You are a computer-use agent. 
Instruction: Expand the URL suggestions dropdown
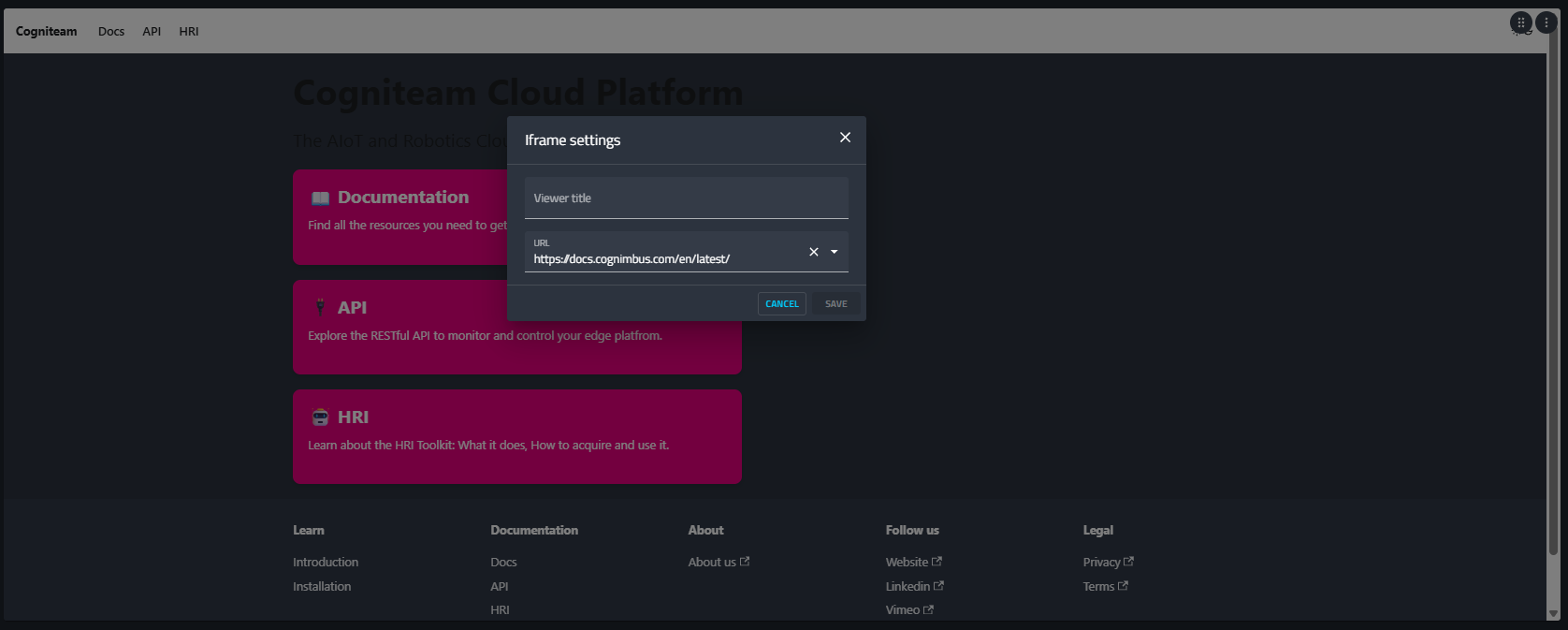[835, 252]
